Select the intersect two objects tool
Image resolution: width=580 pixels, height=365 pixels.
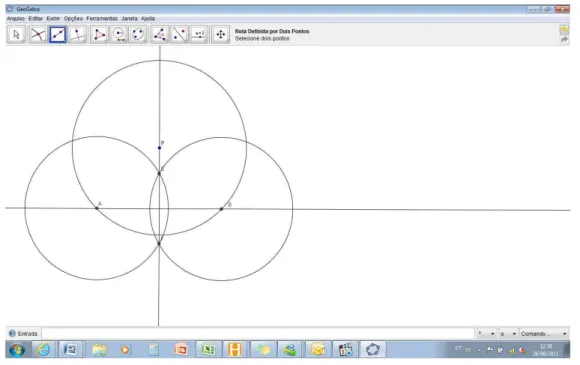point(38,34)
